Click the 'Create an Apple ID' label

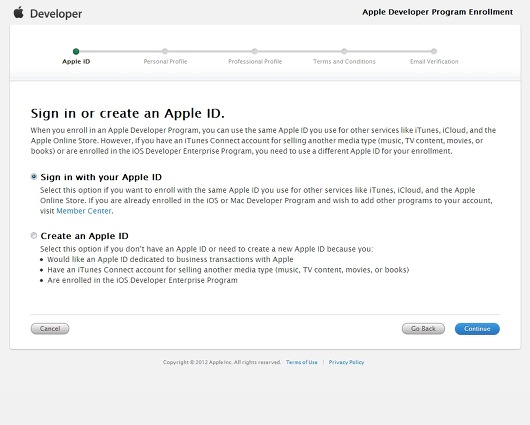pyautogui.click(x=85, y=236)
